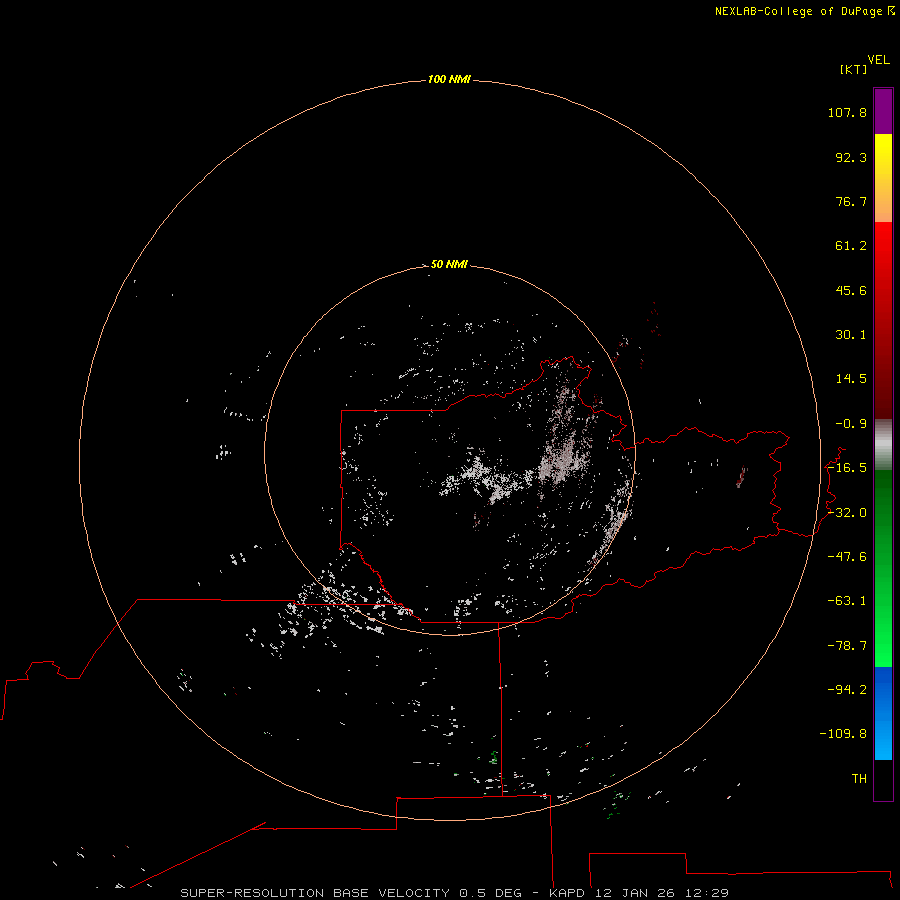Click the 14.5 legend value
This screenshot has width=900, height=900.
pos(851,379)
